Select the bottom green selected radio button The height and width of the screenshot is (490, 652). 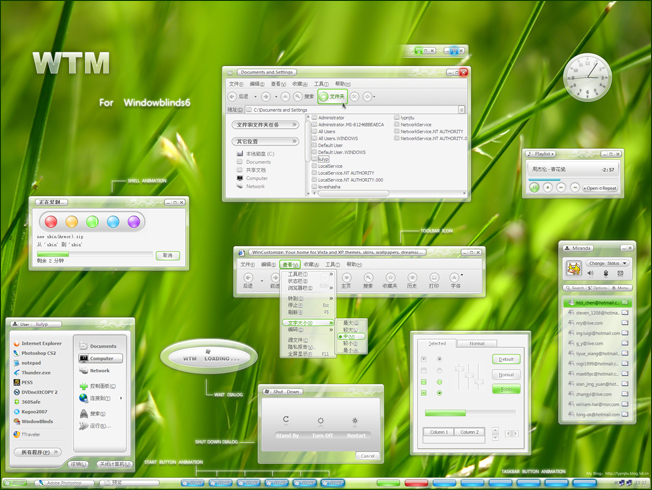[440, 393]
